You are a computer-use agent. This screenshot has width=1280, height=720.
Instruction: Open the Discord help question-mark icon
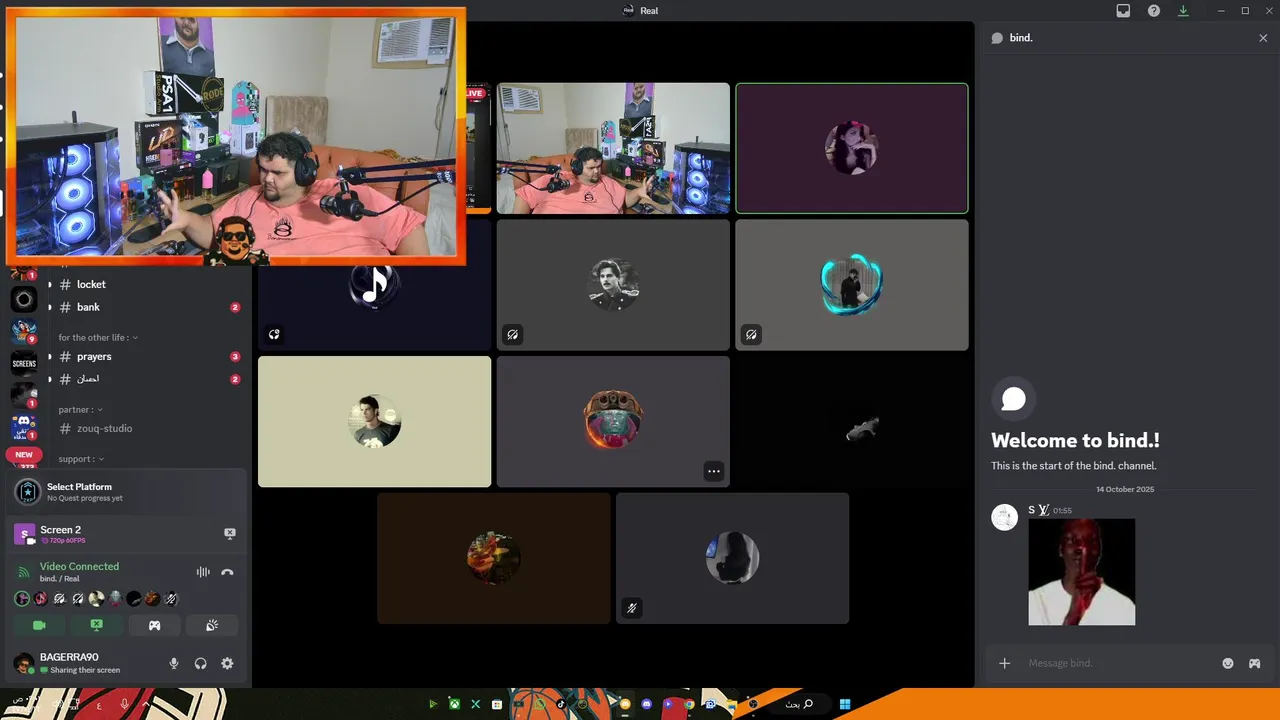pyautogui.click(x=1154, y=11)
